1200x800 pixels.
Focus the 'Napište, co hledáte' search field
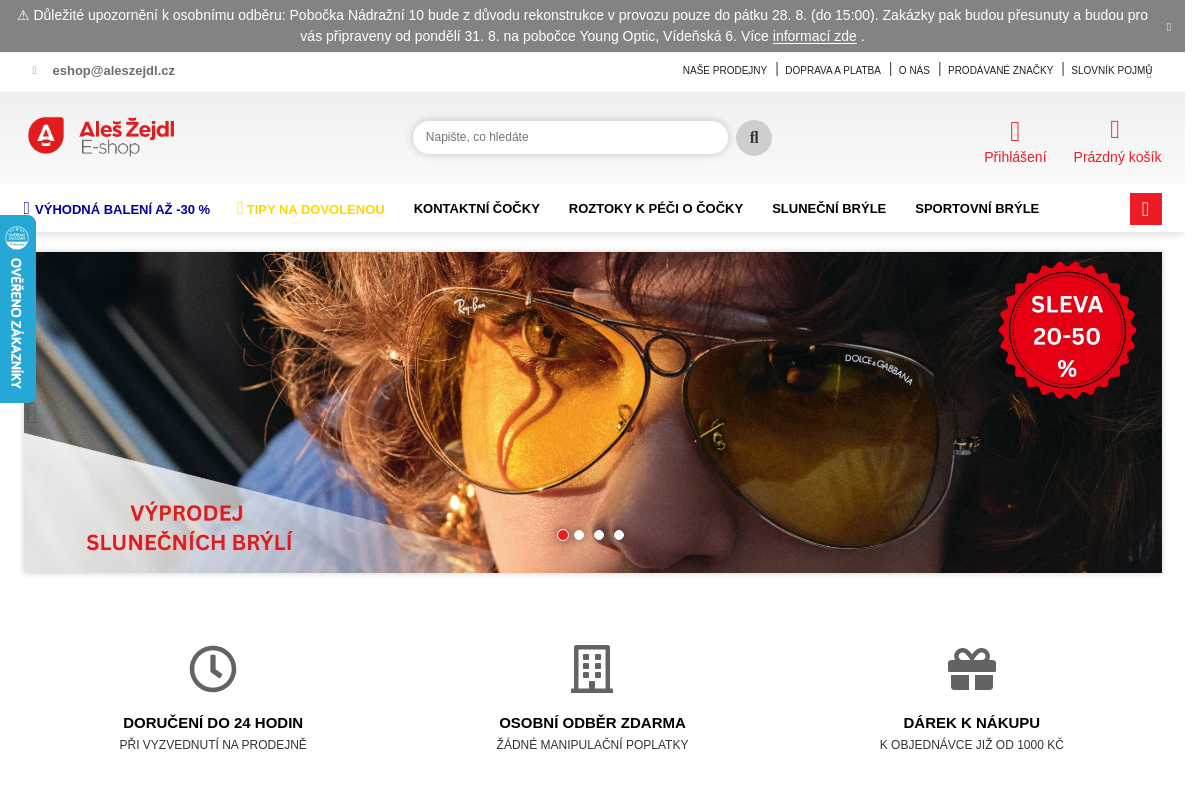pyautogui.click(x=570, y=137)
